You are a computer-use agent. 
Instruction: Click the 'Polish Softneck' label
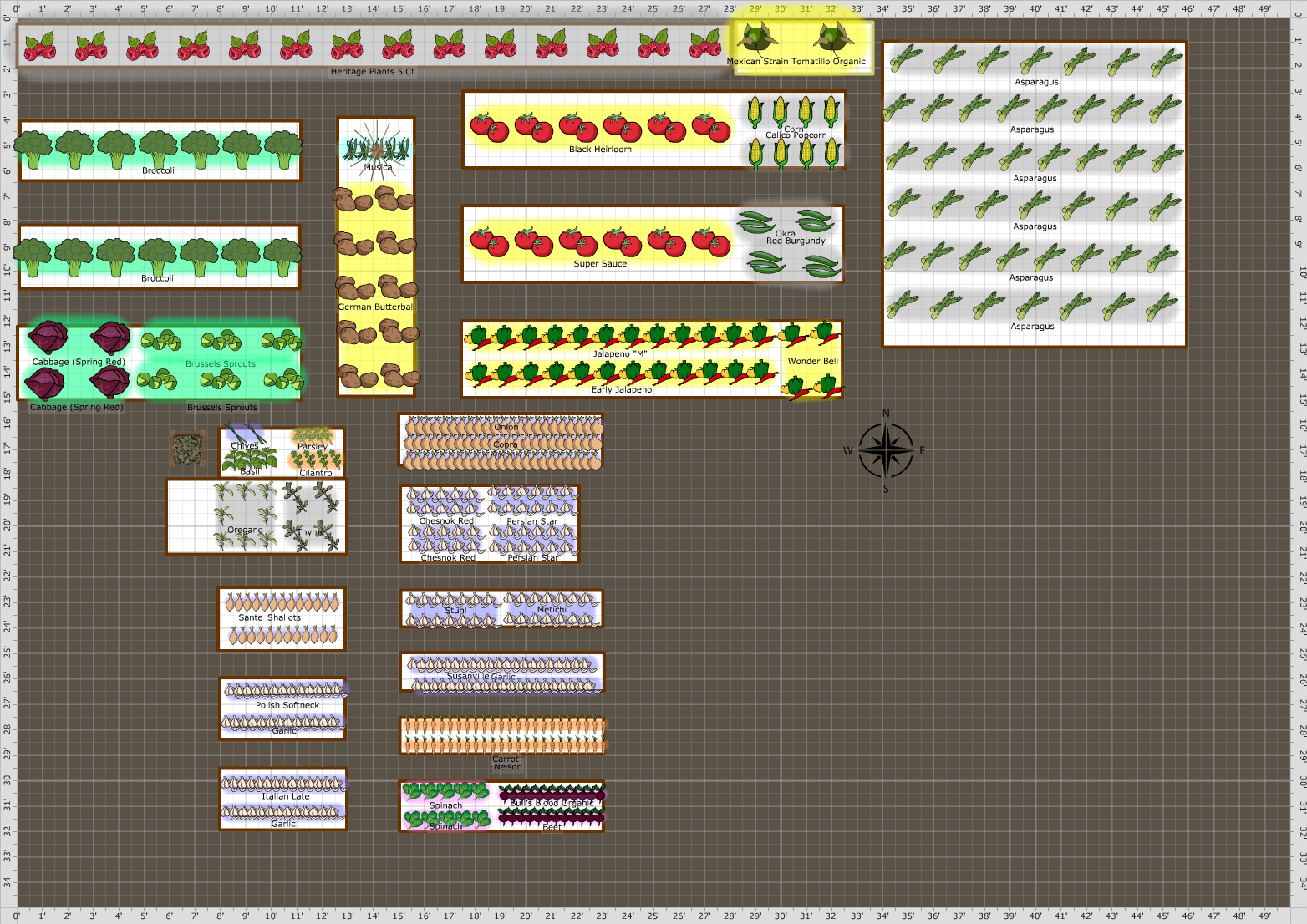click(x=287, y=706)
